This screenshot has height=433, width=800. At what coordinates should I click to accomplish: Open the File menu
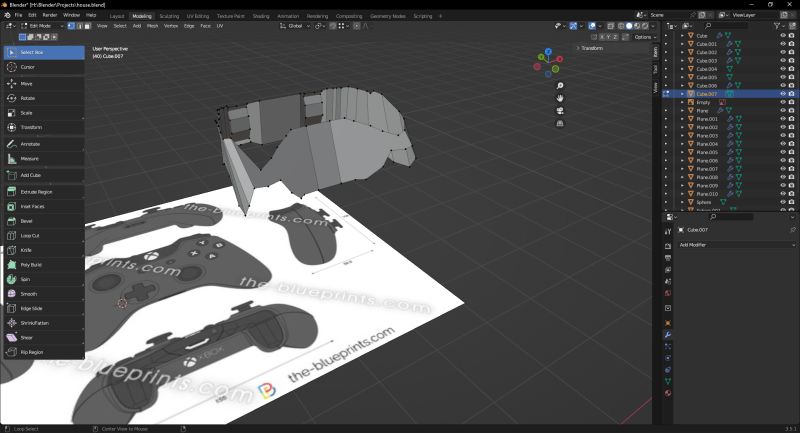click(x=18, y=15)
